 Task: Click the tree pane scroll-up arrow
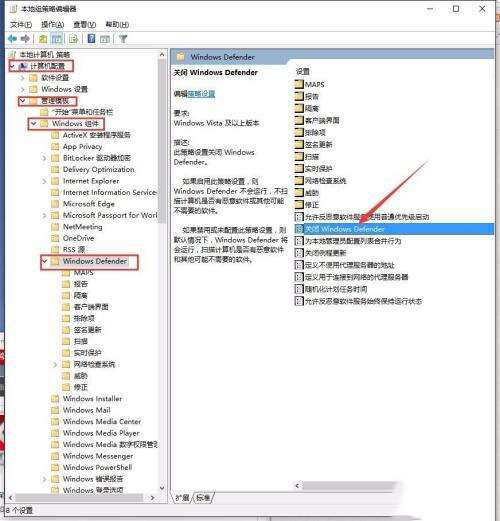click(162, 54)
